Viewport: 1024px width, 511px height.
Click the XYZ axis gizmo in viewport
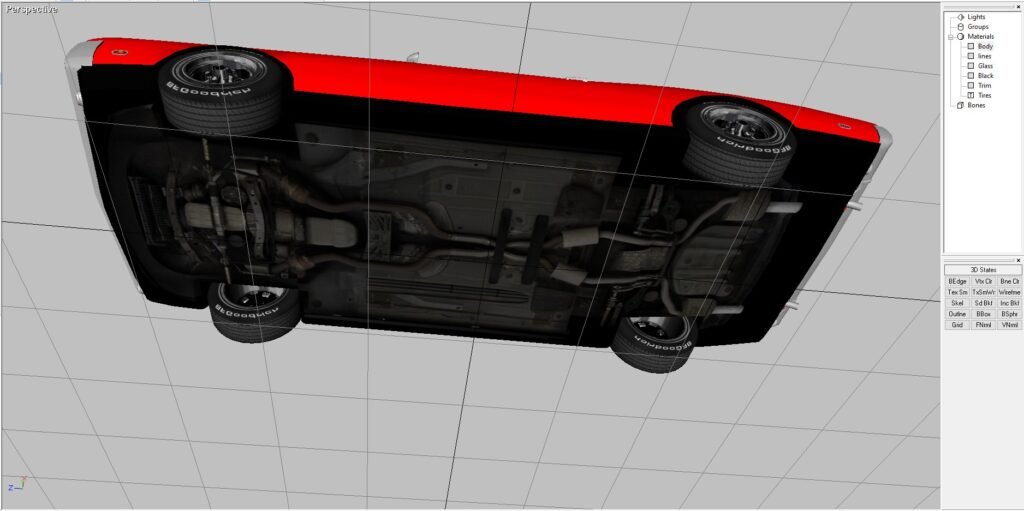17,486
